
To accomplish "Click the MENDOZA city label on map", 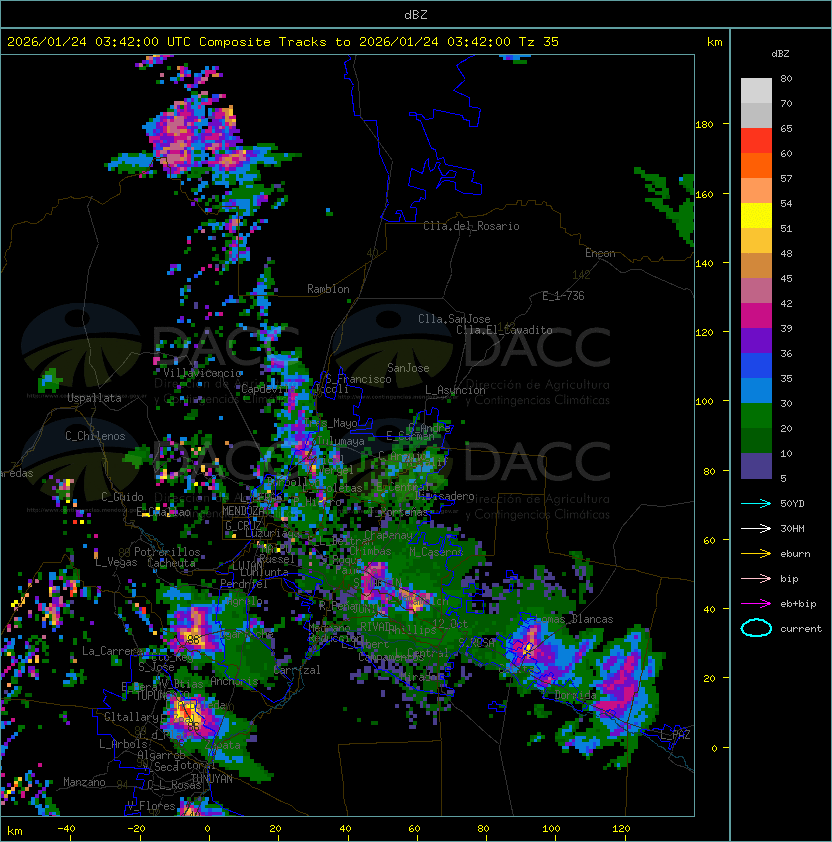I will [243, 511].
